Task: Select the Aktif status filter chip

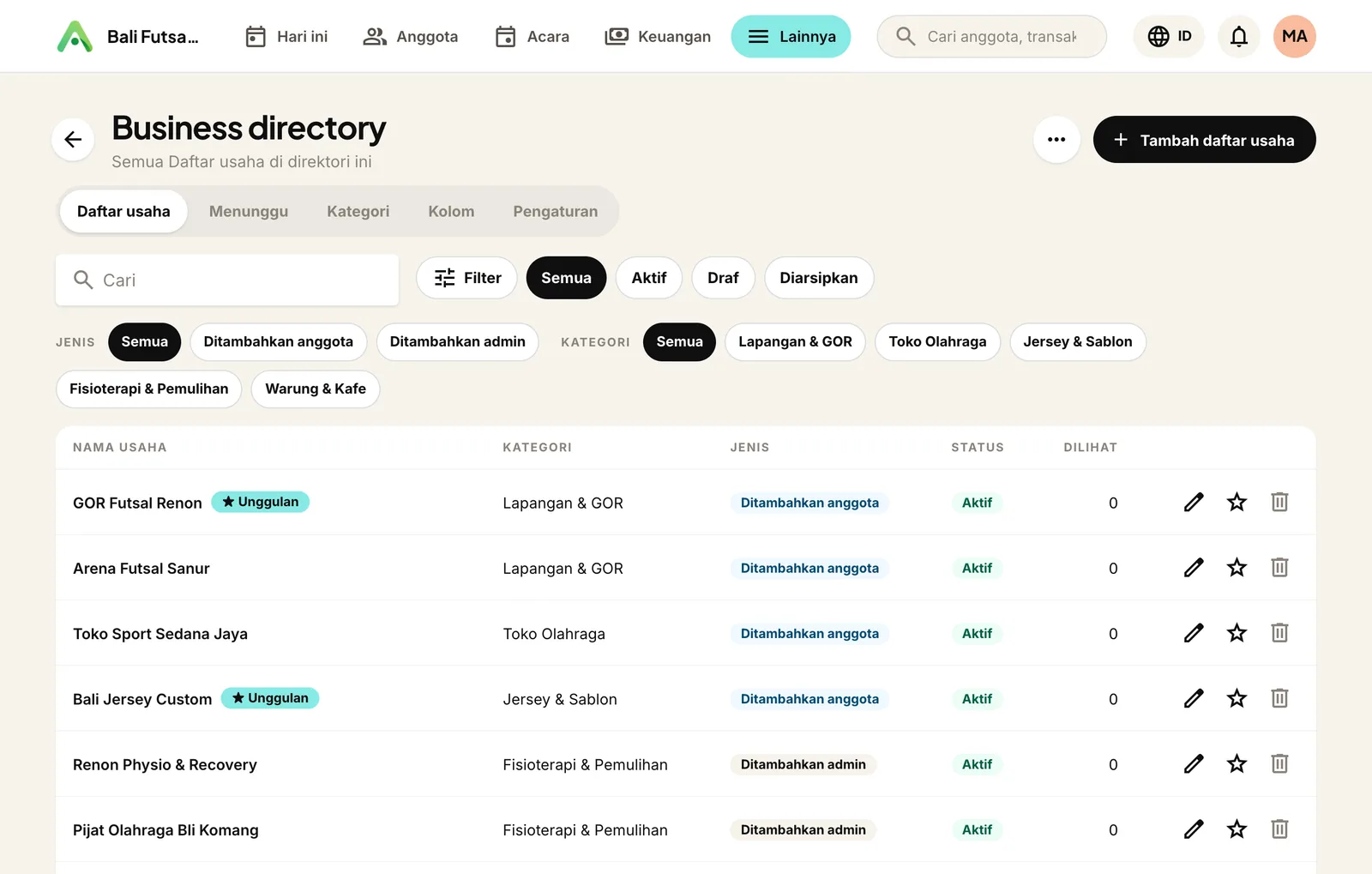Action: tap(648, 278)
